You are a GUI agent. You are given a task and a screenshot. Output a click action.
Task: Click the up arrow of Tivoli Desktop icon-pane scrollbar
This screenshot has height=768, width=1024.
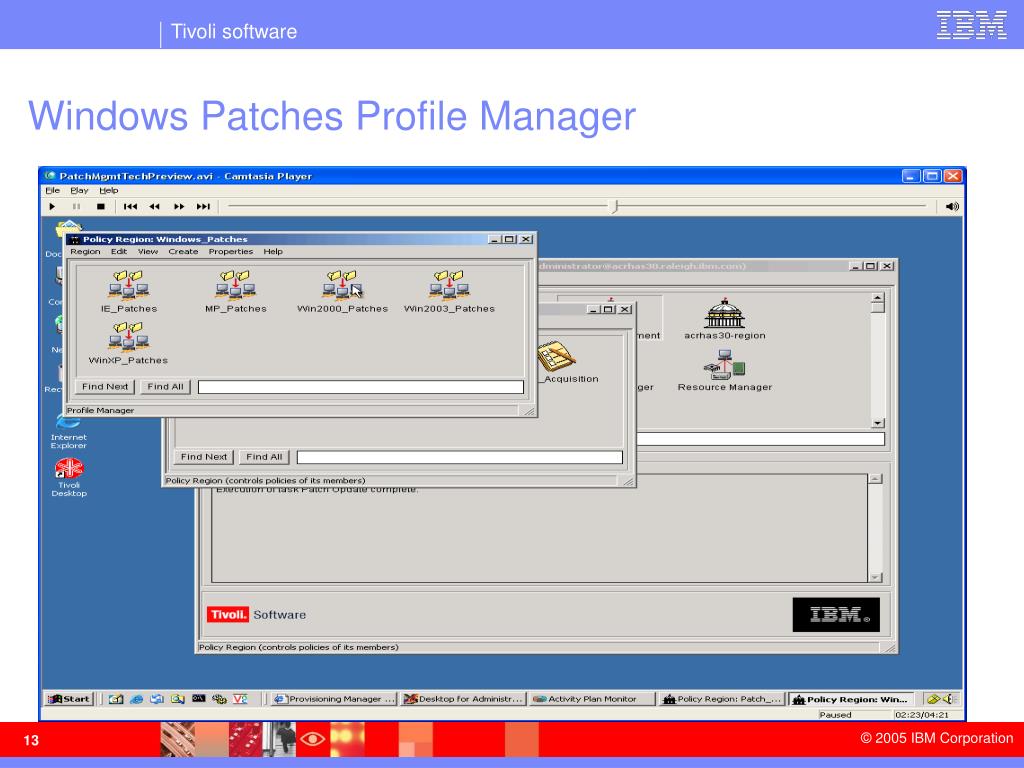pos(878,299)
